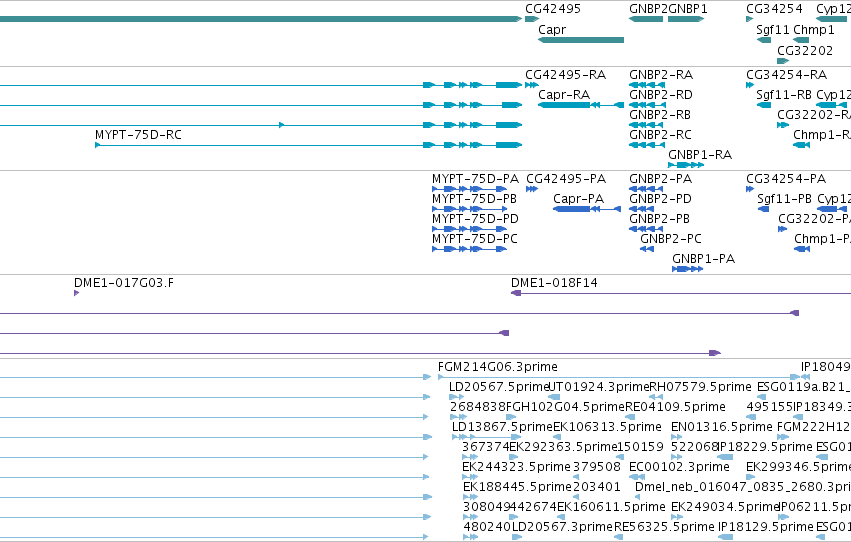This screenshot has height=542, width=851.
Task: Click the GNBP2-PC protein label
Action: click(671, 239)
